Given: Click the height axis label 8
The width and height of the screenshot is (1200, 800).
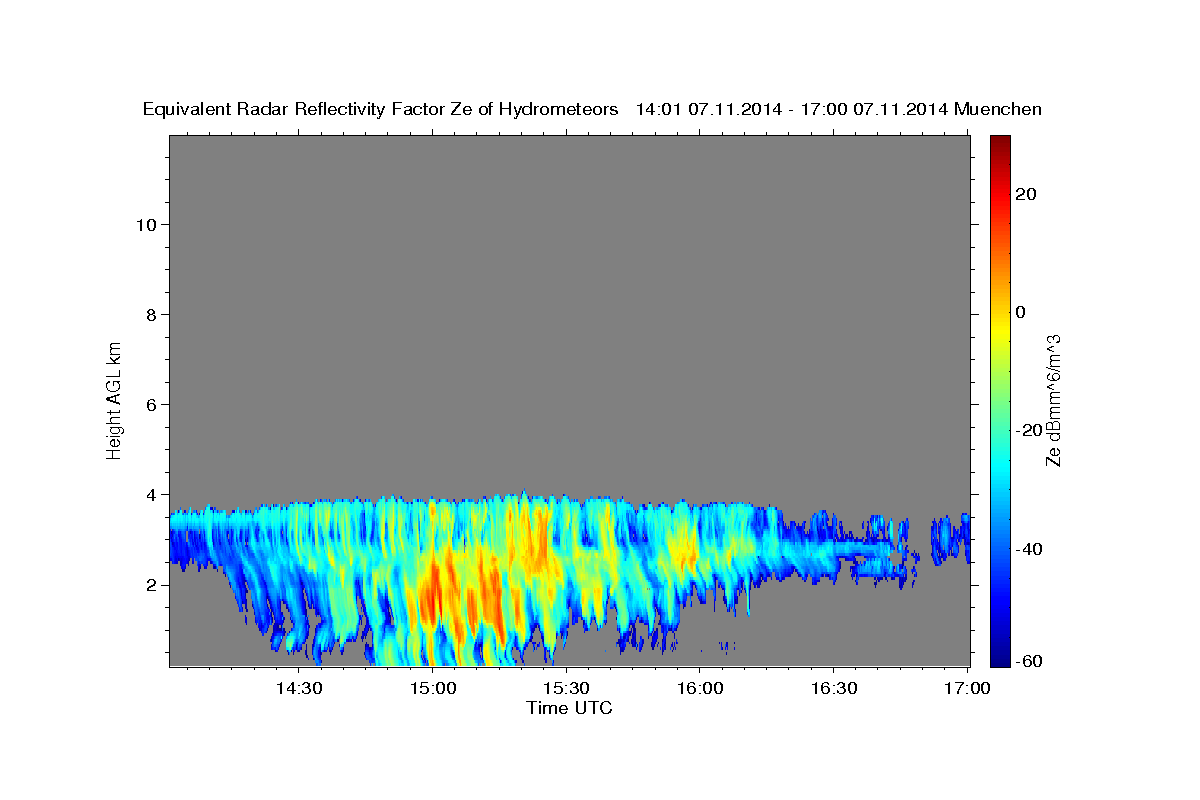Looking at the screenshot, I should pyautogui.click(x=151, y=315).
